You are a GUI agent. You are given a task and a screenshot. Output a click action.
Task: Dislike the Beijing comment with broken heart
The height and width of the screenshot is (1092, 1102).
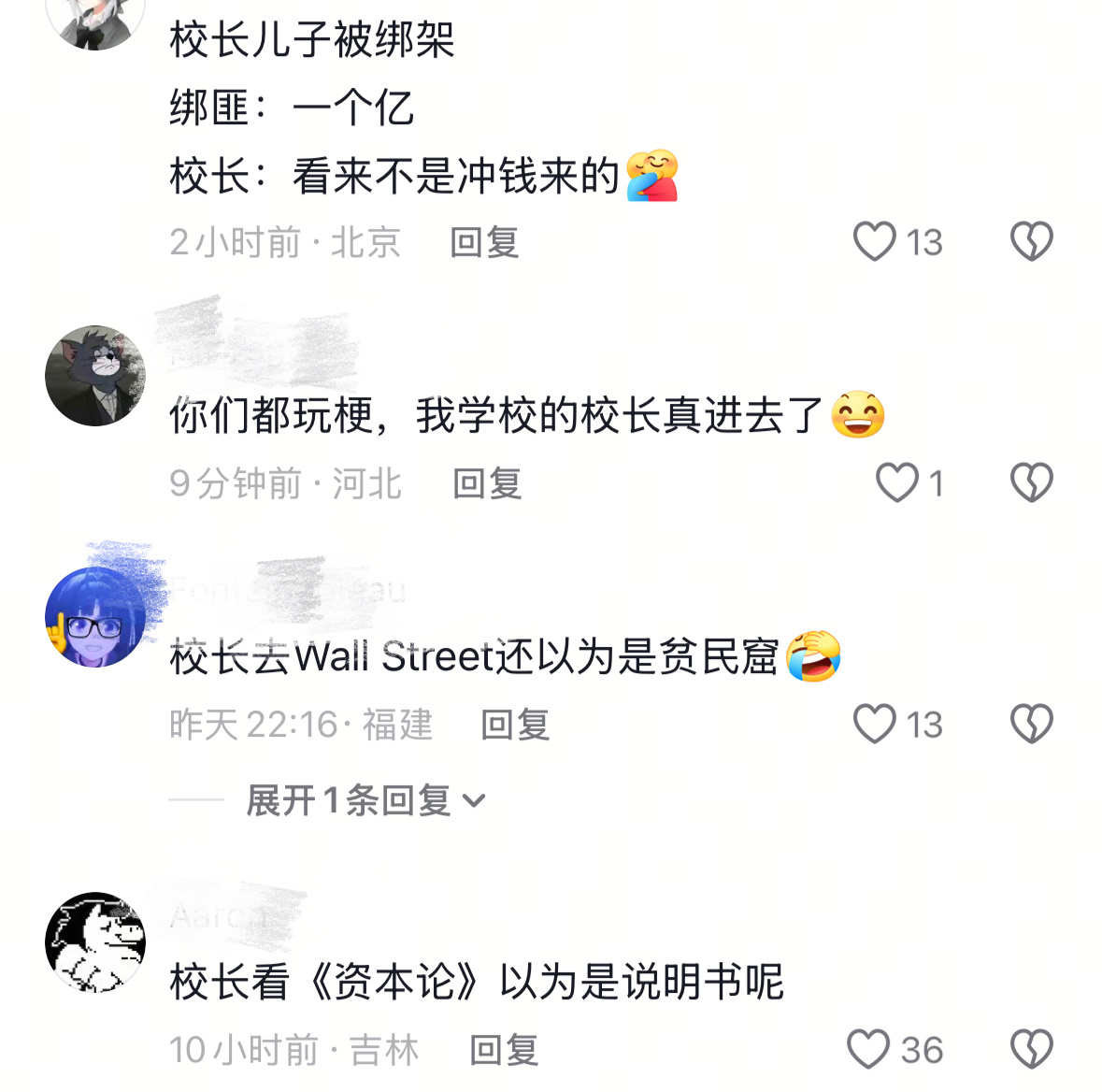tap(1031, 241)
